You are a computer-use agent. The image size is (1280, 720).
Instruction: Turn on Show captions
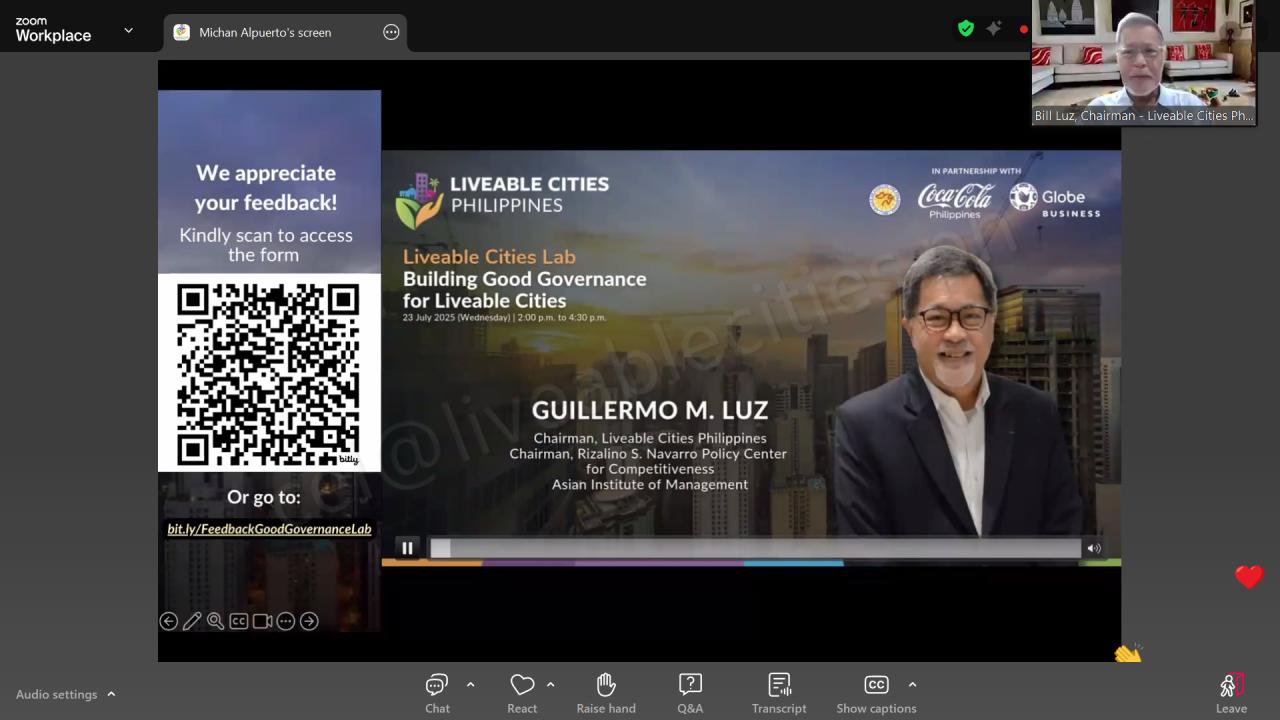pos(876,693)
